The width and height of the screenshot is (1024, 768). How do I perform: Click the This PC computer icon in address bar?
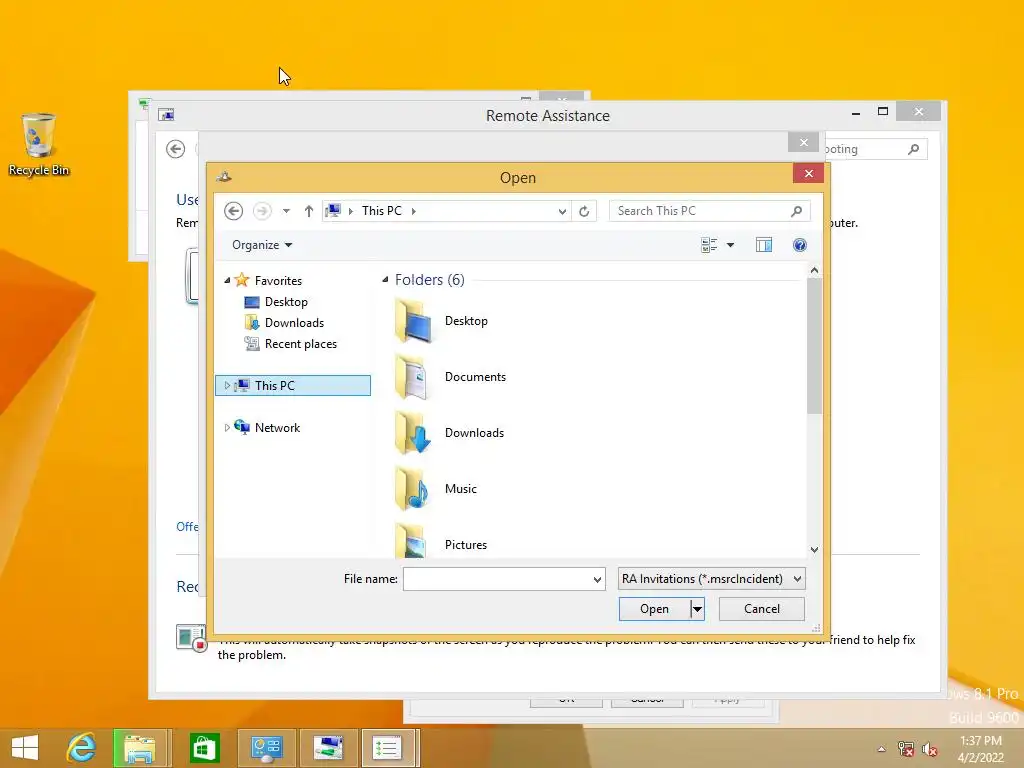333,210
